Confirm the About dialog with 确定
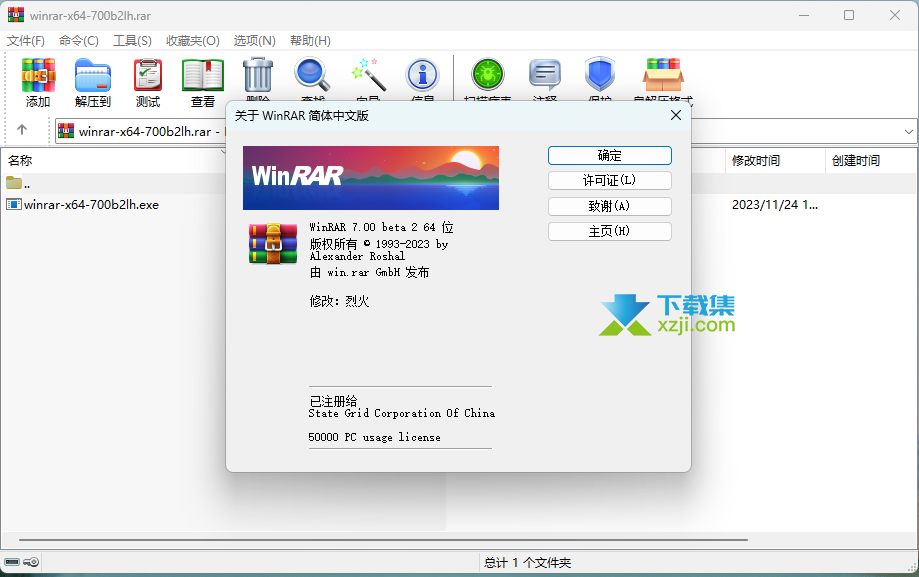 610,155
